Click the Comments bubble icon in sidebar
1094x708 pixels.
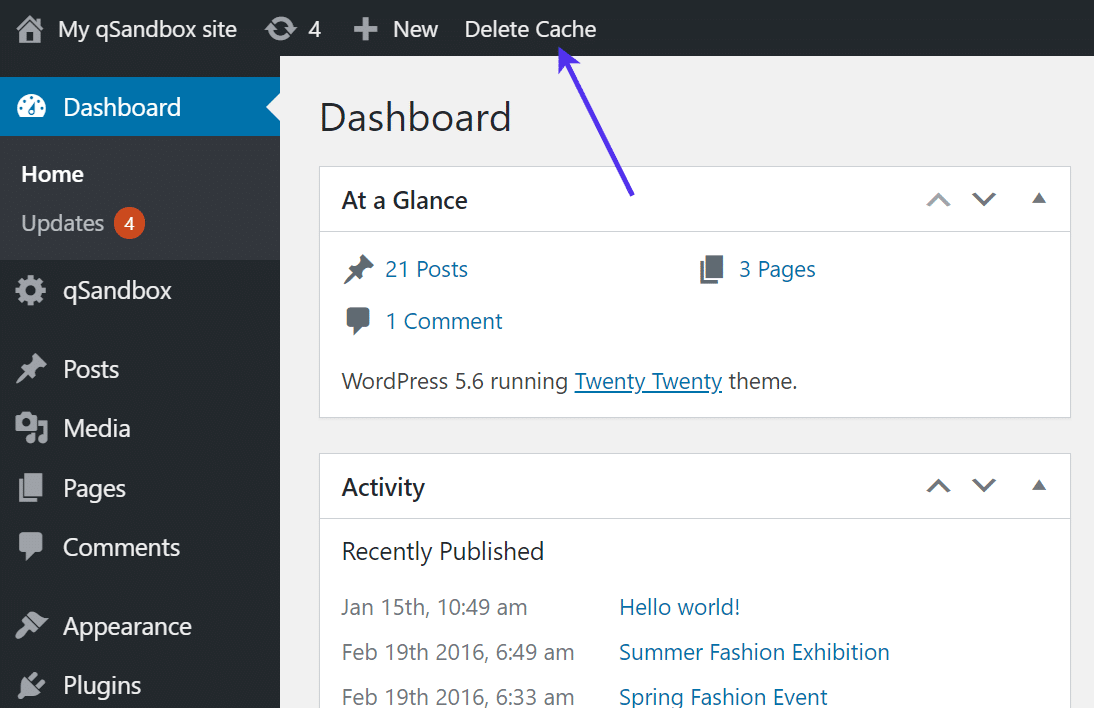coord(33,547)
